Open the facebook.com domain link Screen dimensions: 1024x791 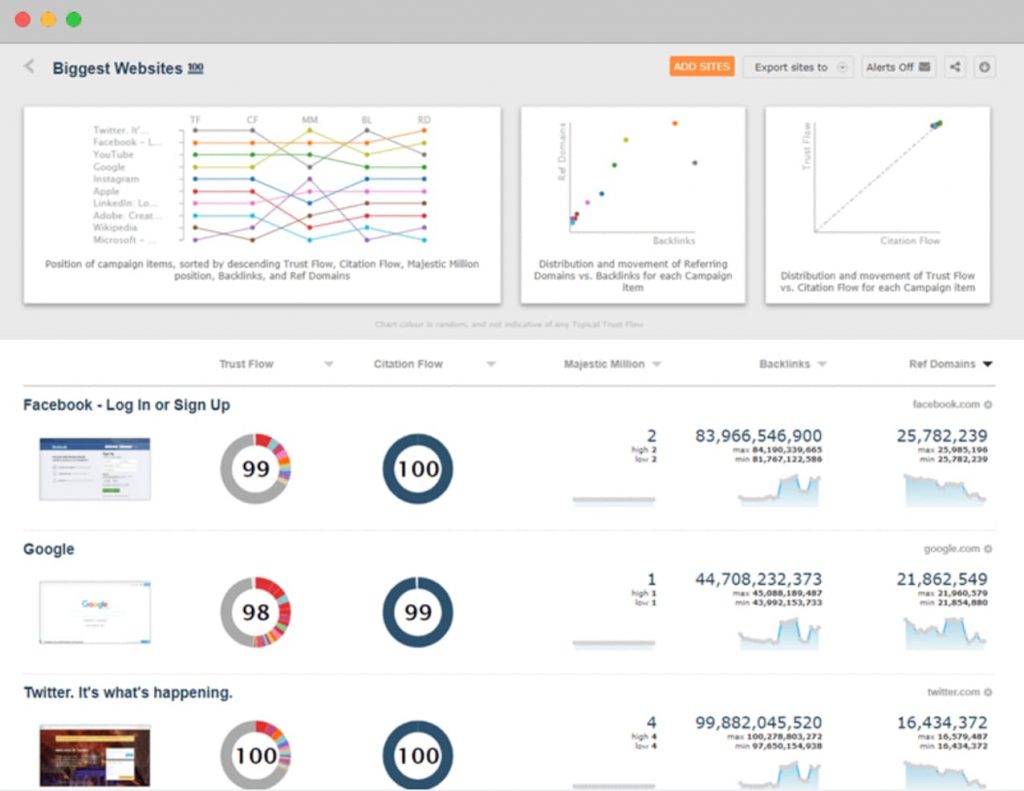(x=946, y=405)
